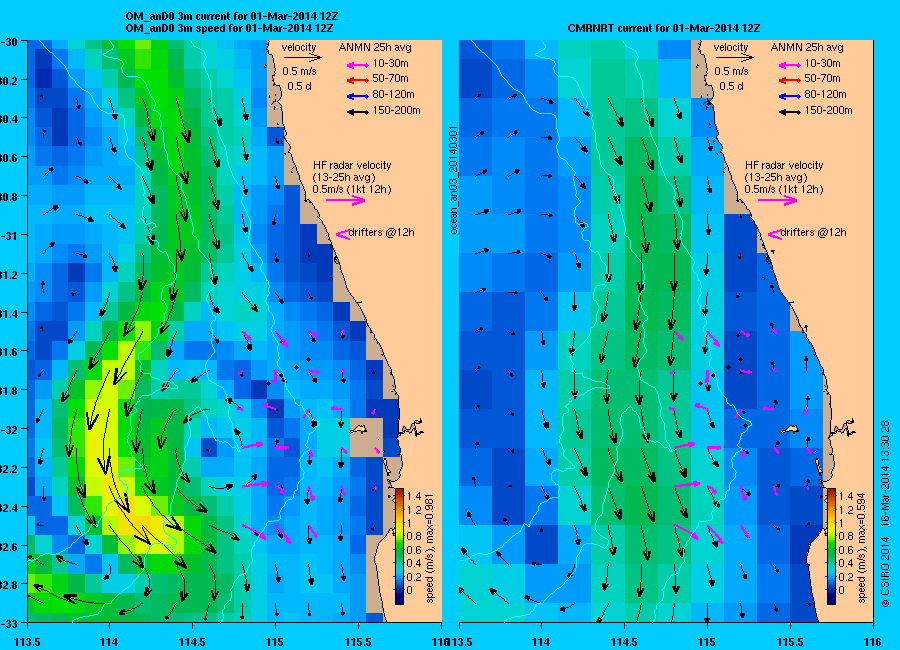Click the magenta 10-30m arrow in right legend
900x650 pixels.
[x=789, y=65]
